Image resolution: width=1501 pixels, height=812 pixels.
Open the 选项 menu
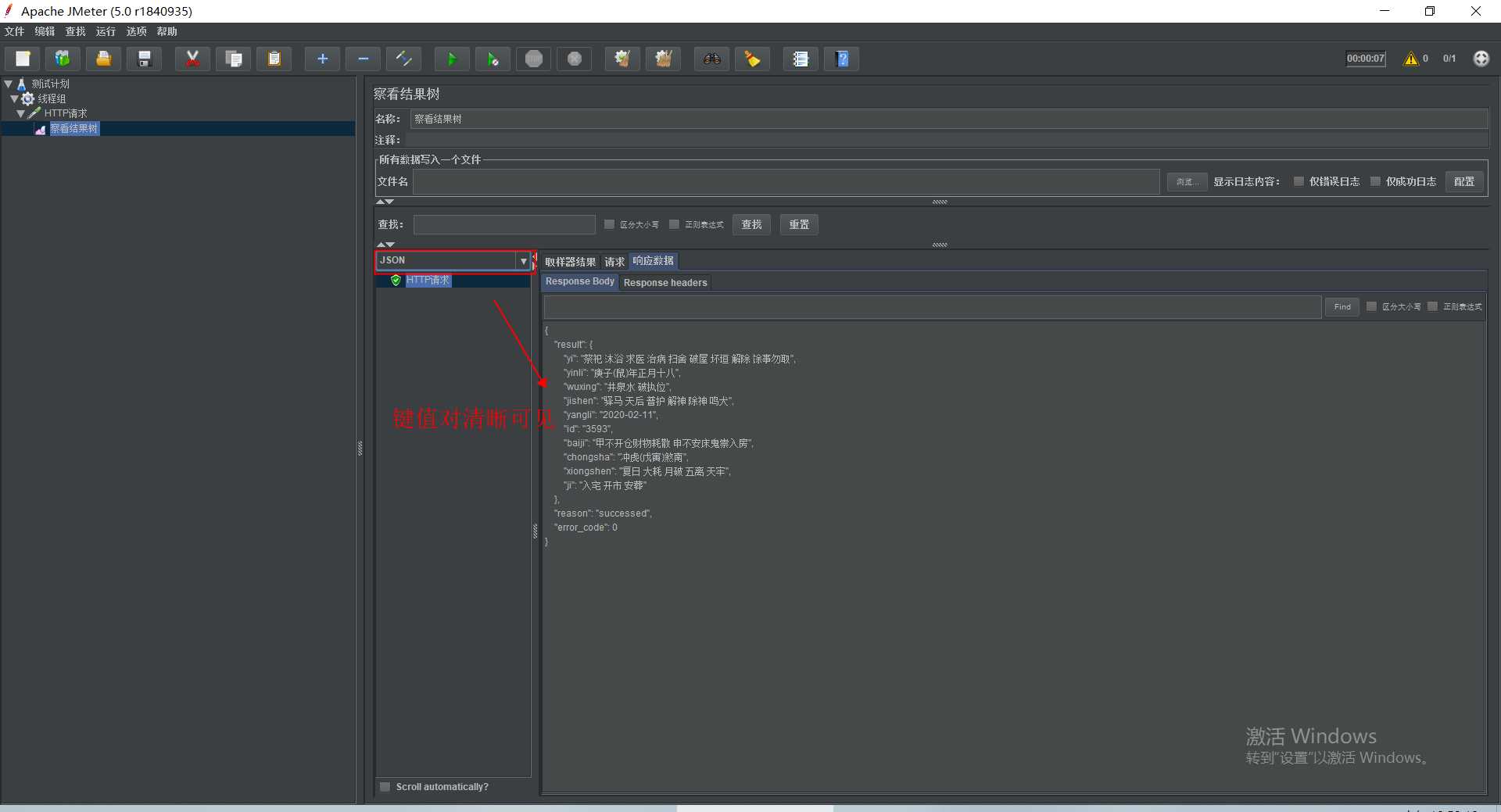click(136, 31)
